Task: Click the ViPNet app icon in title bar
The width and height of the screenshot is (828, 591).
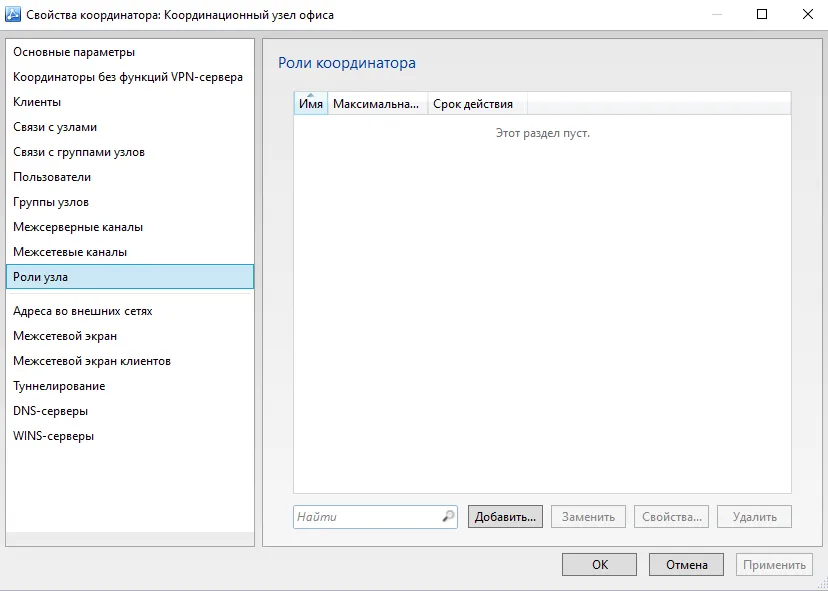Action: [13, 14]
